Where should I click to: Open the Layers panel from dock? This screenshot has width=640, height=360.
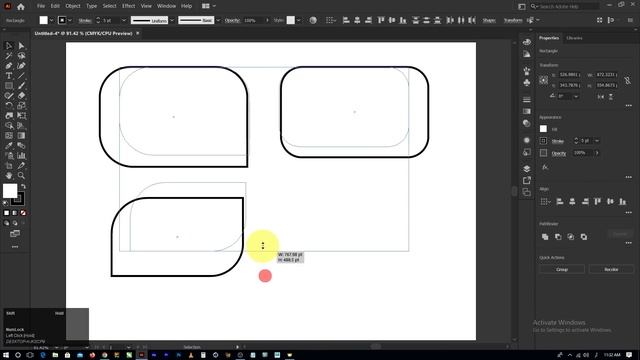pyautogui.click(x=527, y=169)
